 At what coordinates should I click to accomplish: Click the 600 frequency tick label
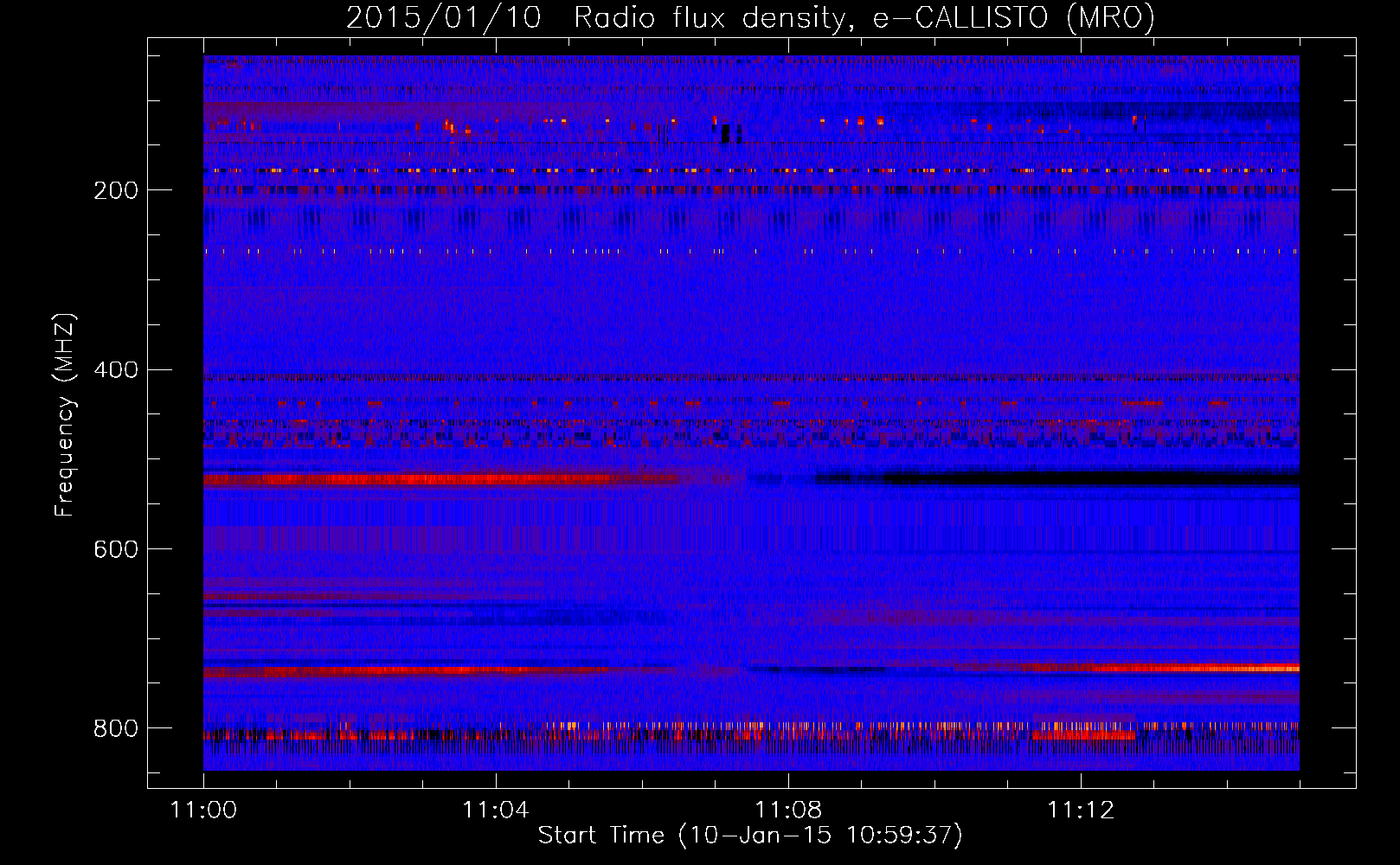point(116,549)
